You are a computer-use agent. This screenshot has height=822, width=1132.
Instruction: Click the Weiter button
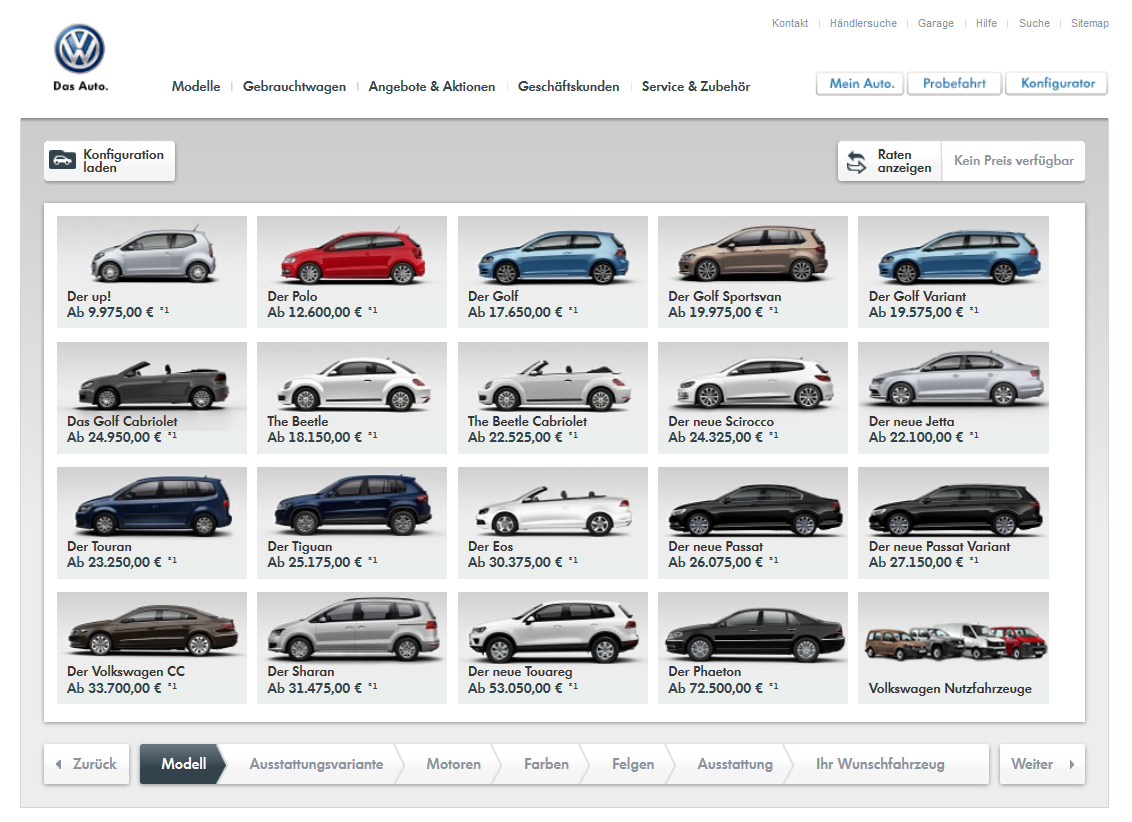(x=1042, y=764)
